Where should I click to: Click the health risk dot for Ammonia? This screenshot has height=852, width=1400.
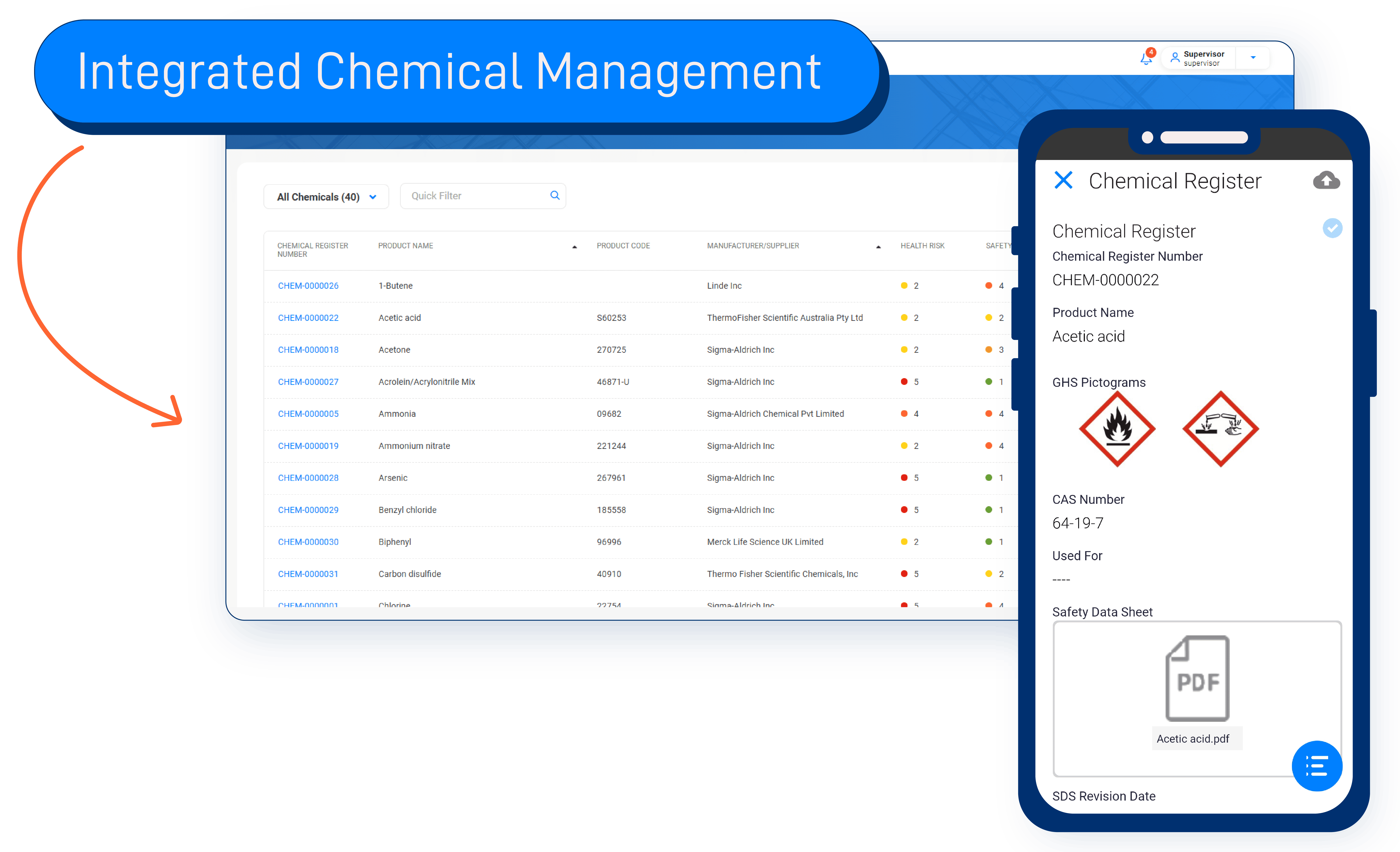904,414
